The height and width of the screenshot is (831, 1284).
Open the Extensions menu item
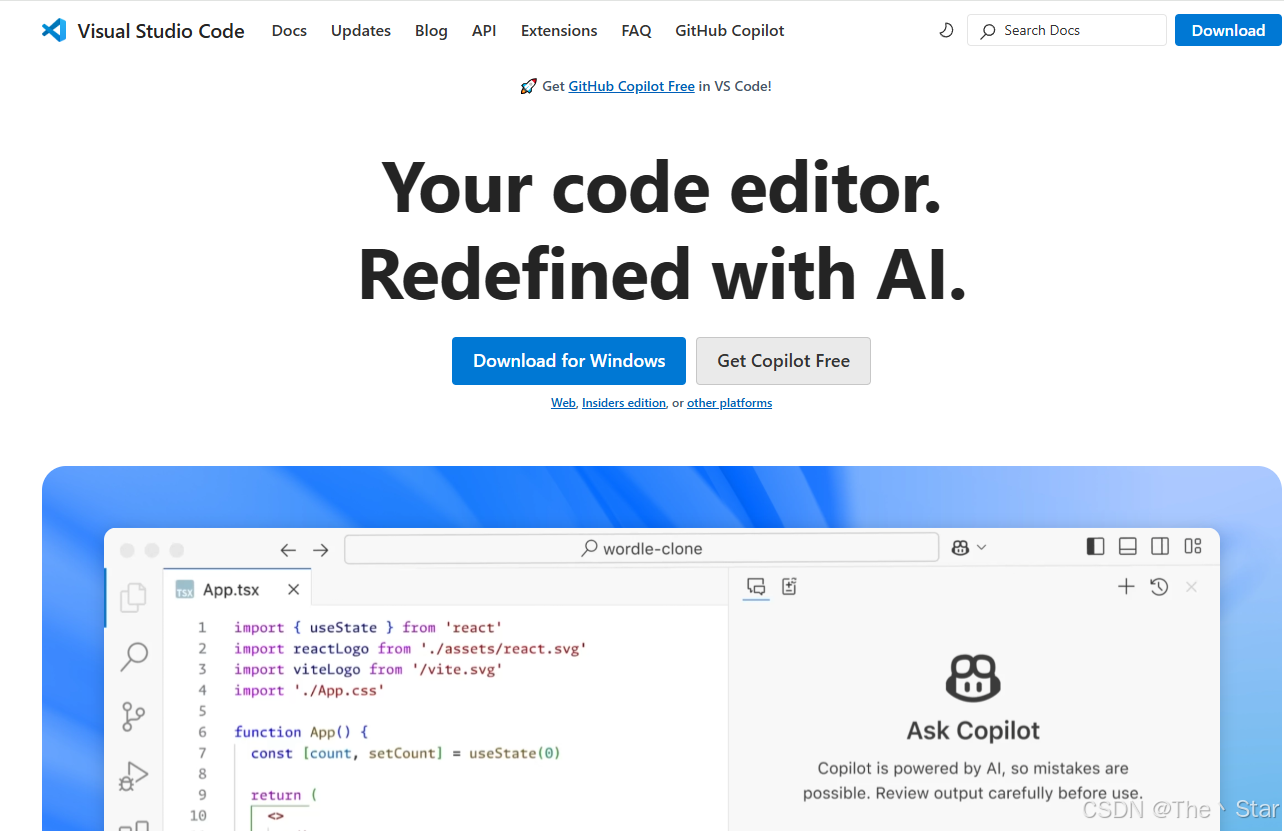559,31
